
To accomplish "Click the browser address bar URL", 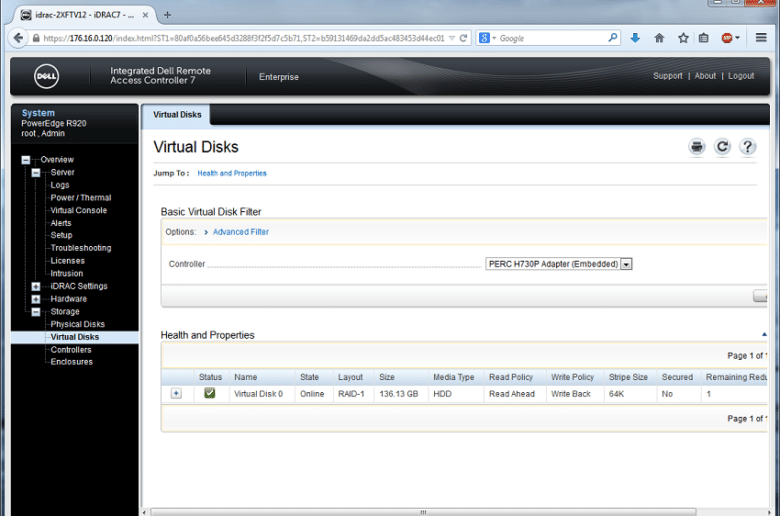I will [x=244, y=38].
